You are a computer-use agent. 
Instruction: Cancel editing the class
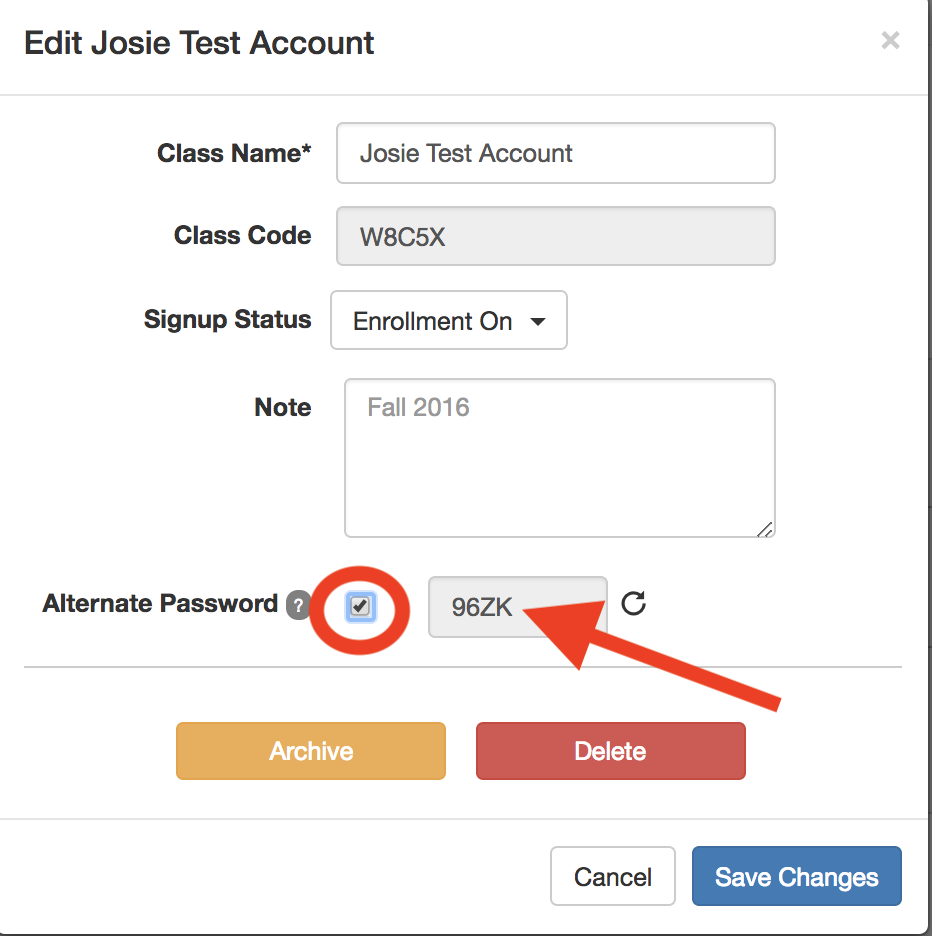pyautogui.click(x=612, y=877)
